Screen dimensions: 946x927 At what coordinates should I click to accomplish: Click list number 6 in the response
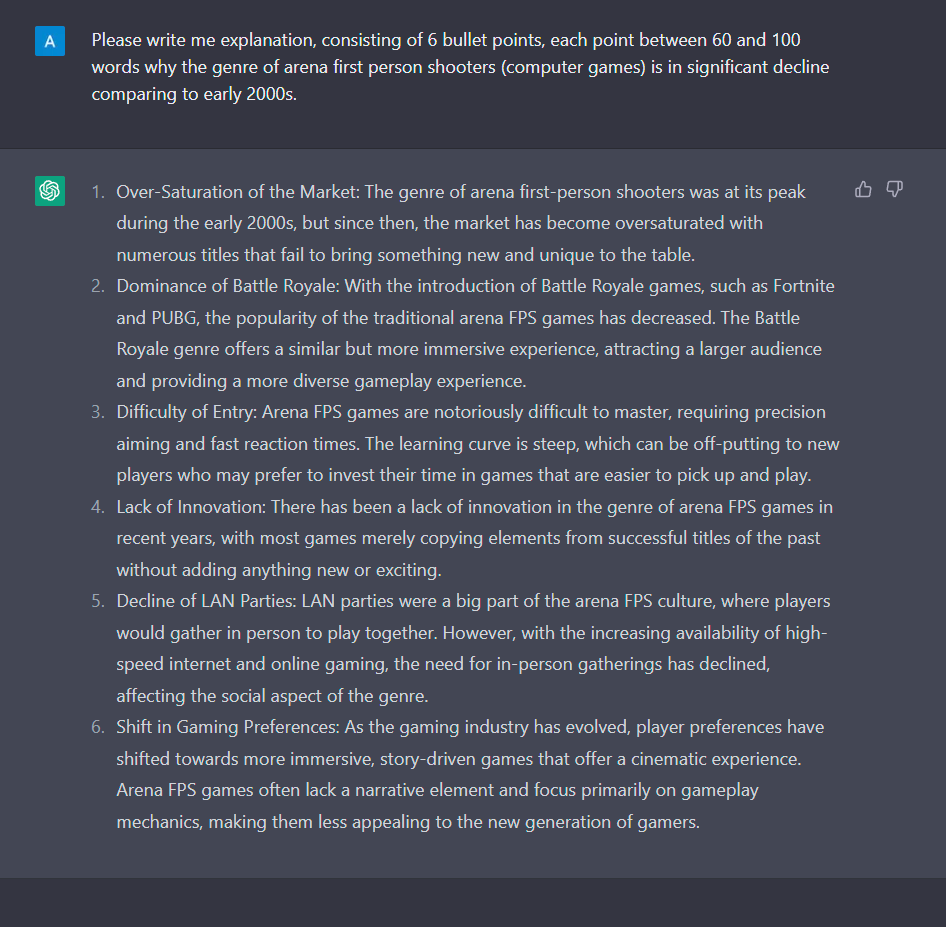click(x=98, y=727)
